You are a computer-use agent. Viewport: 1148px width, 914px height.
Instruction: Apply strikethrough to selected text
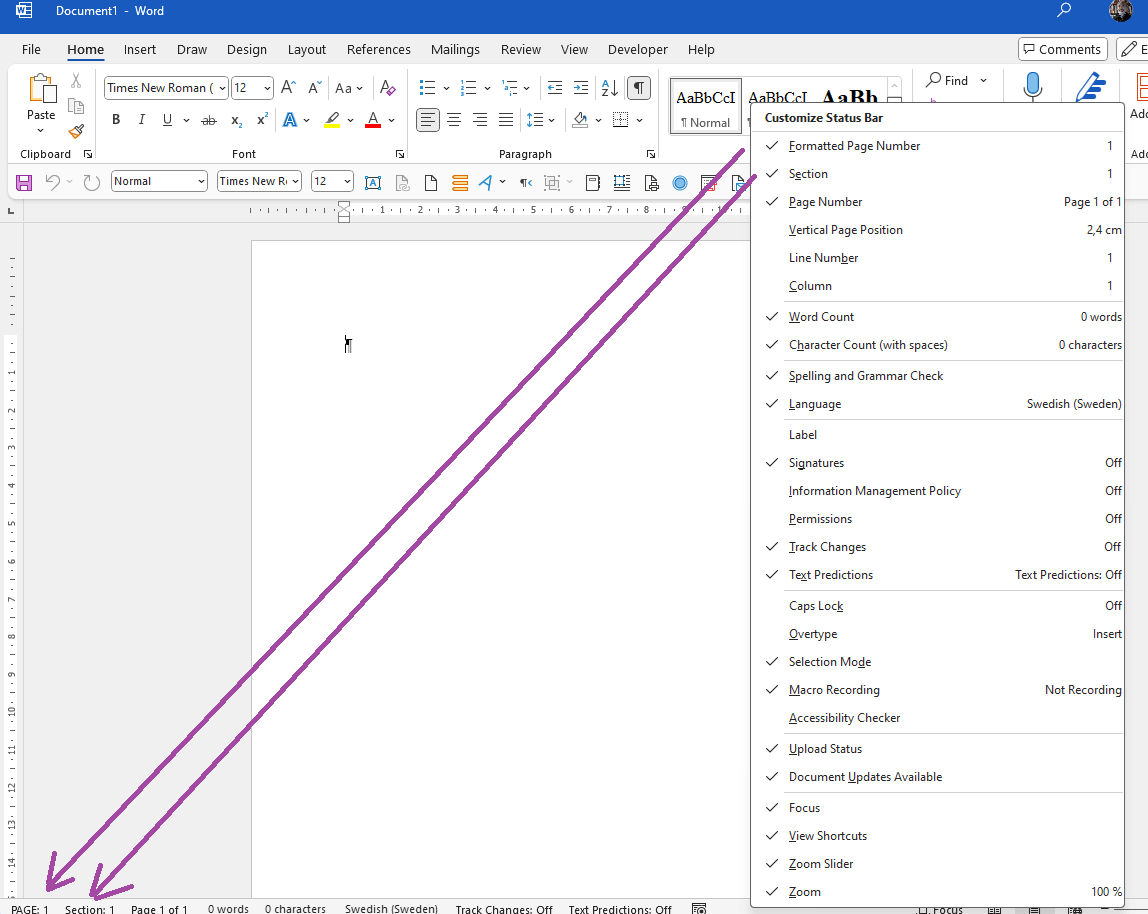tap(209, 120)
